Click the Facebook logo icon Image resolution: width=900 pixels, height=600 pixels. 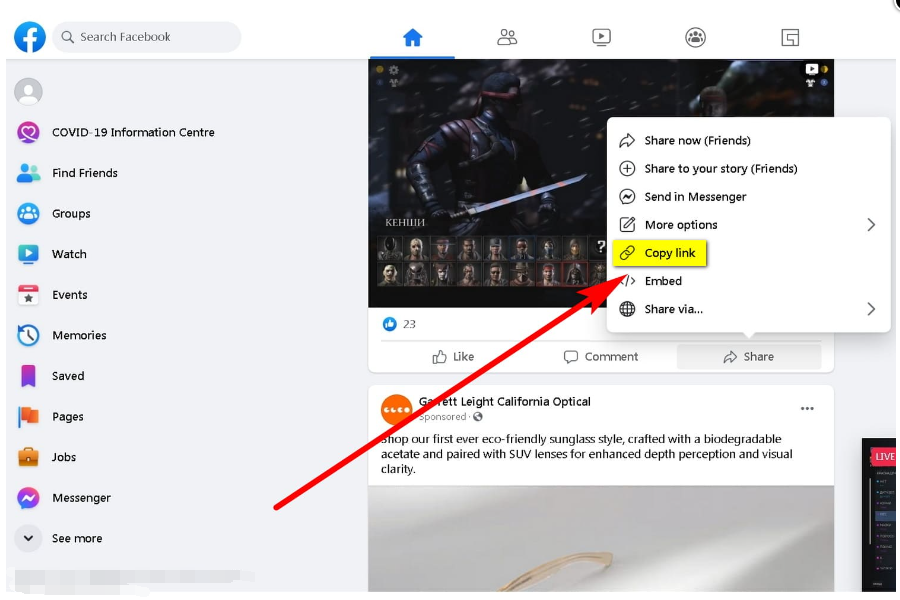click(30, 37)
